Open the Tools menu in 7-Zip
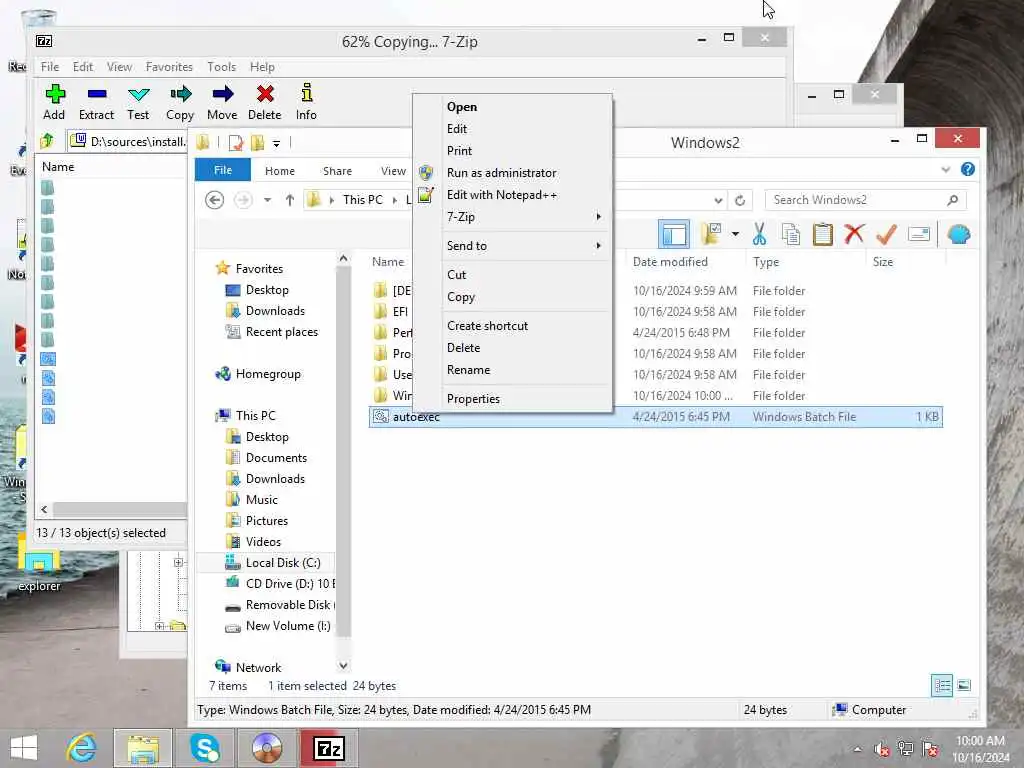The image size is (1024, 768). click(221, 67)
